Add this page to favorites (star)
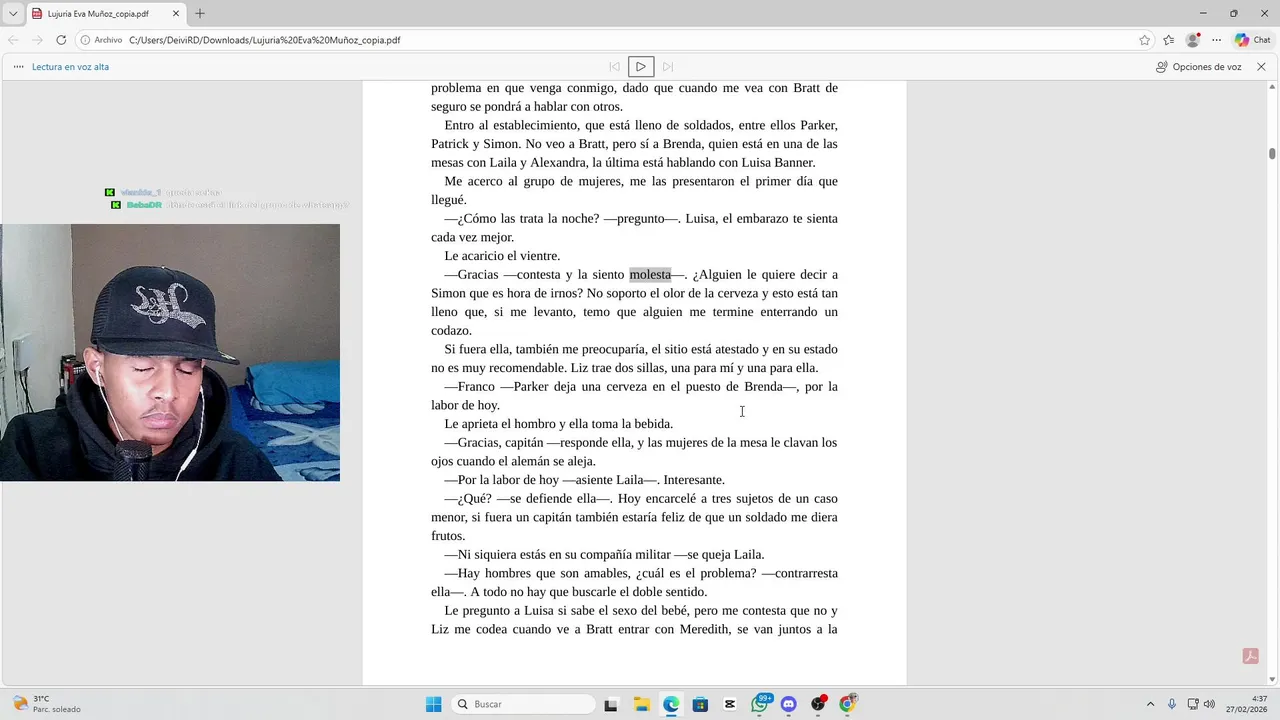The height and width of the screenshot is (720, 1280). point(1145,40)
